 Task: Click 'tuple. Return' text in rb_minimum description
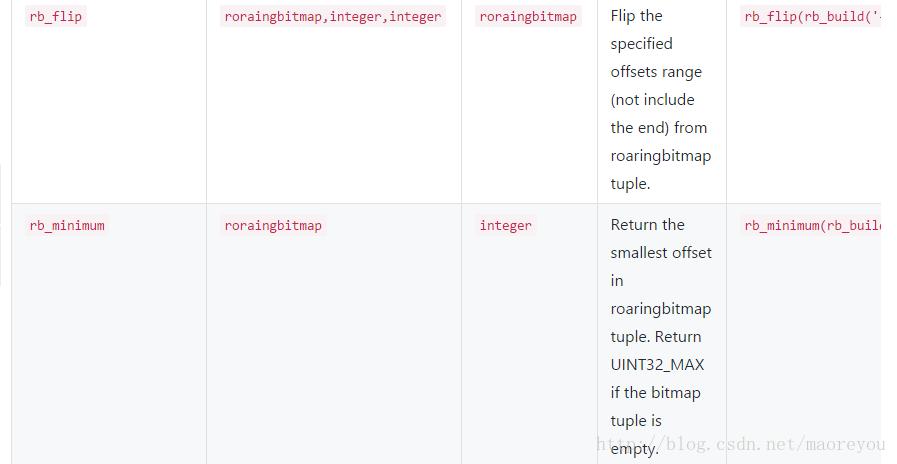pos(656,337)
